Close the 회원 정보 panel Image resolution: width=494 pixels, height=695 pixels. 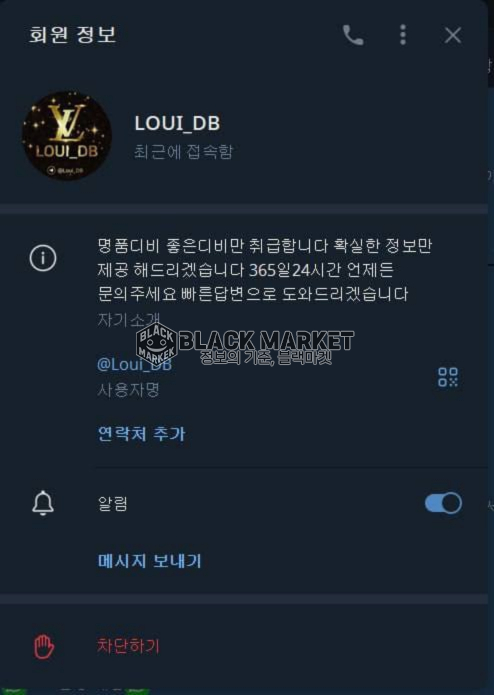453,35
